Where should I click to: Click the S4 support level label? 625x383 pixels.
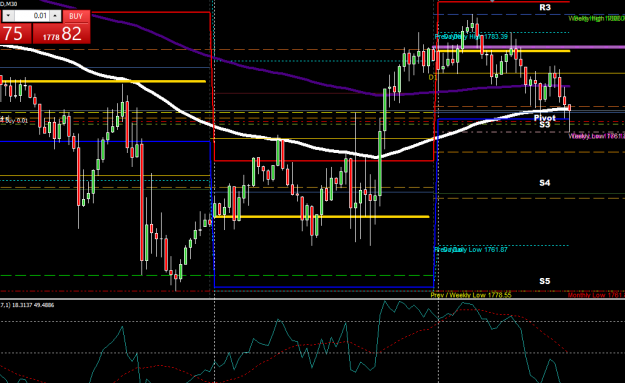(544, 183)
